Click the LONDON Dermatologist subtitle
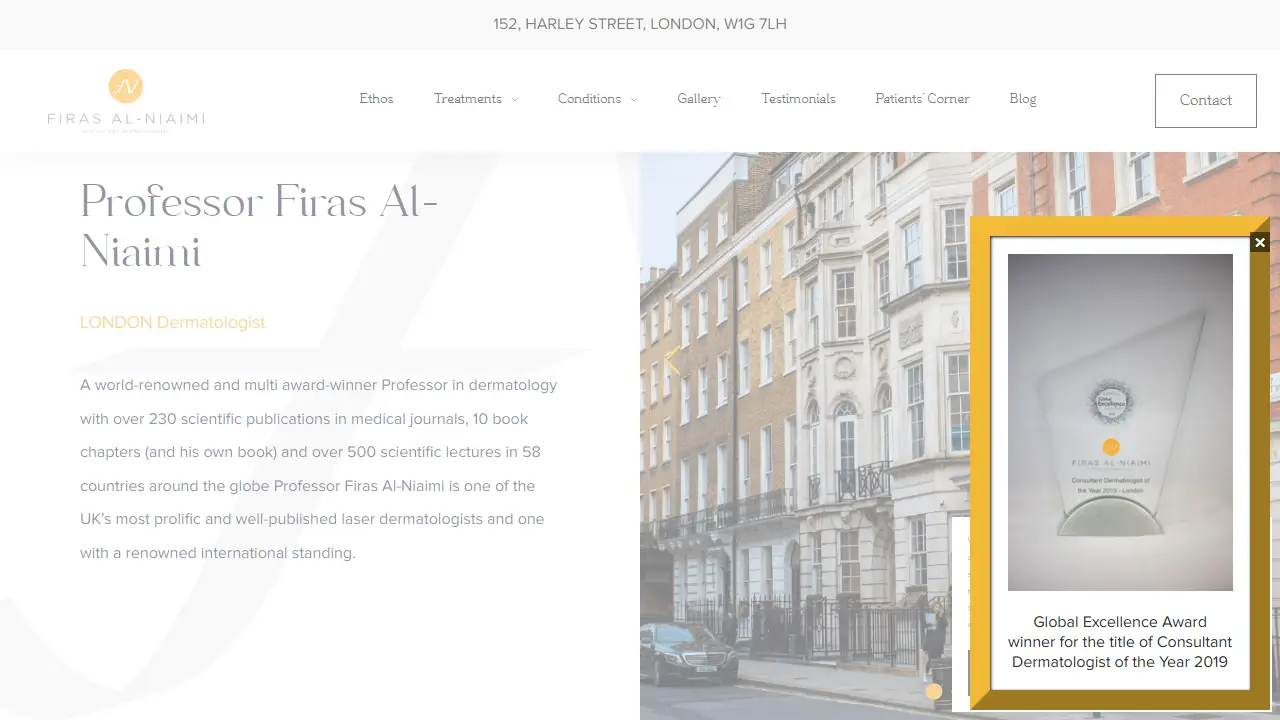This screenshot has height=720, width=1280. coord(173,322)
